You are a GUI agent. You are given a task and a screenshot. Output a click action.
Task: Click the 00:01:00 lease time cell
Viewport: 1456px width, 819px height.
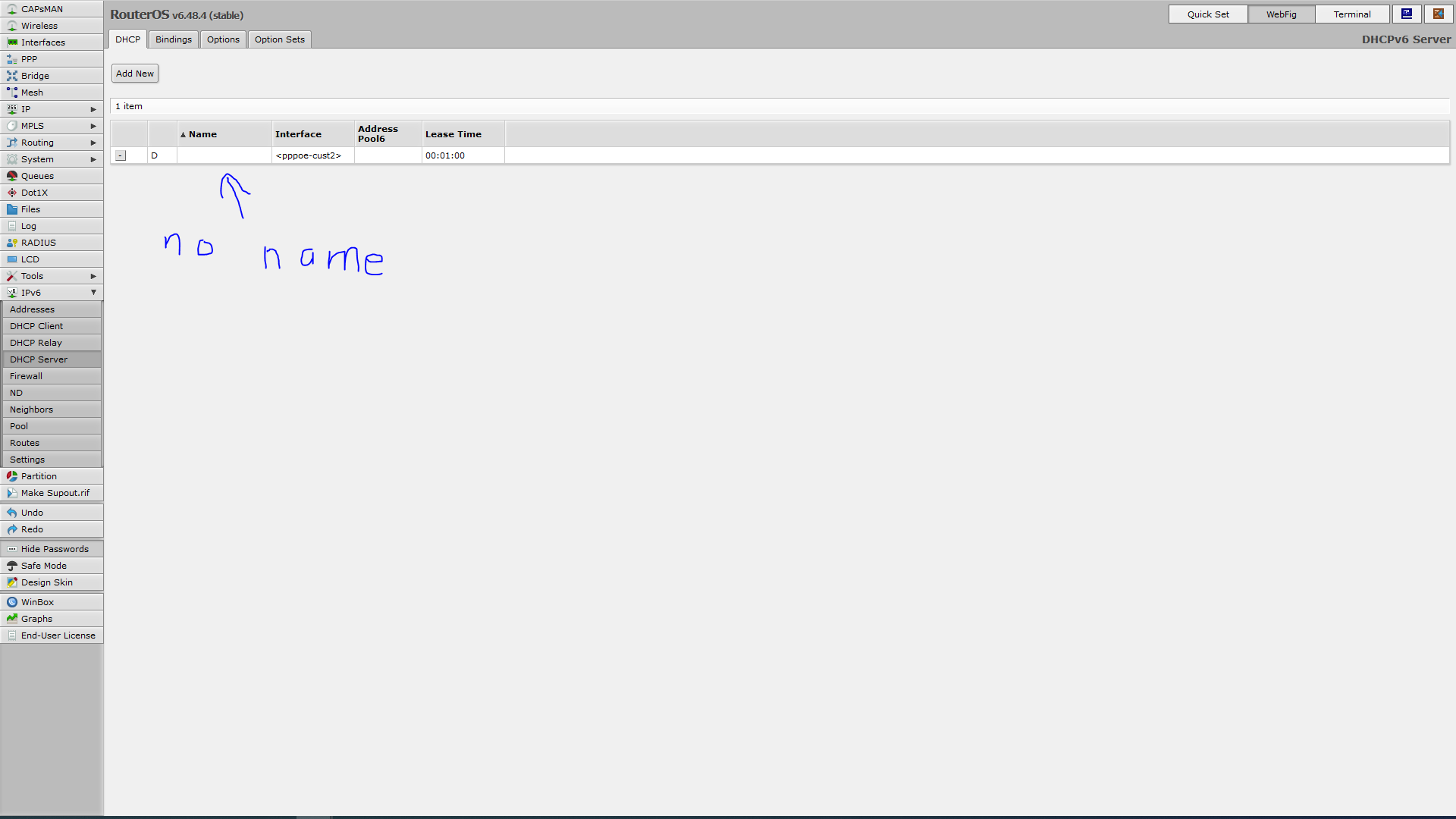coord(463,155)
